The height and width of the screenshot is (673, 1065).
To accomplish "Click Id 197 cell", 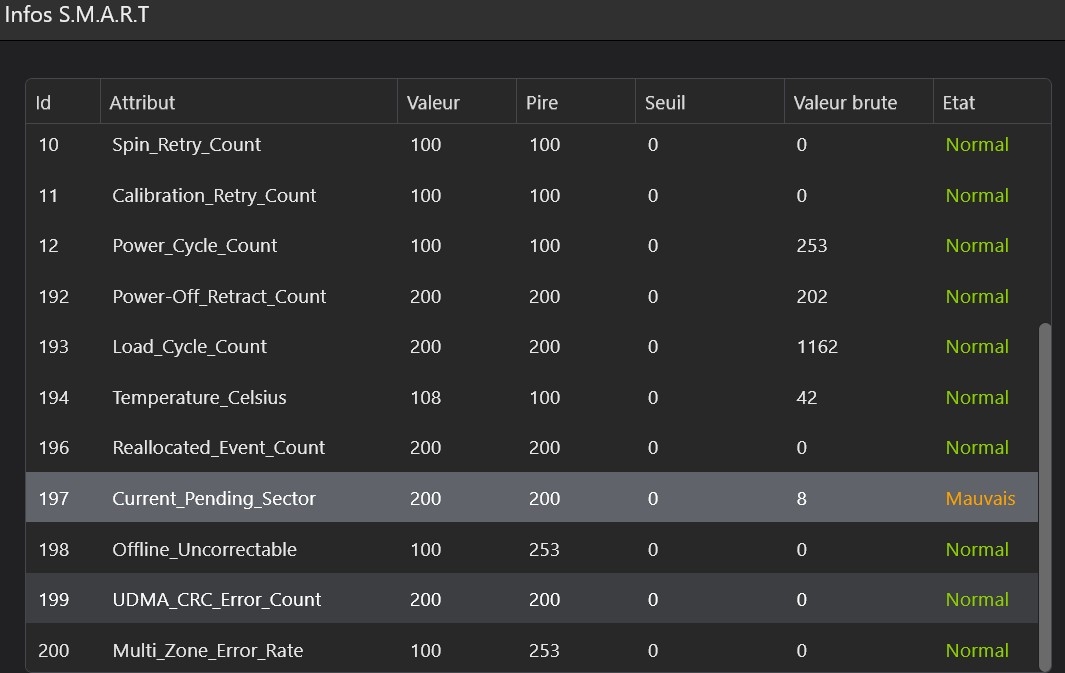I will 54,498.
